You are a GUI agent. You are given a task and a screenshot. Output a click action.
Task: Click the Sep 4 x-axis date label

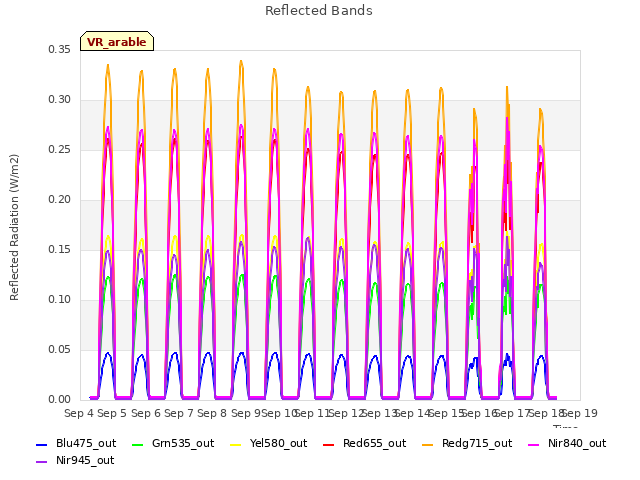(x=79, y=413)
